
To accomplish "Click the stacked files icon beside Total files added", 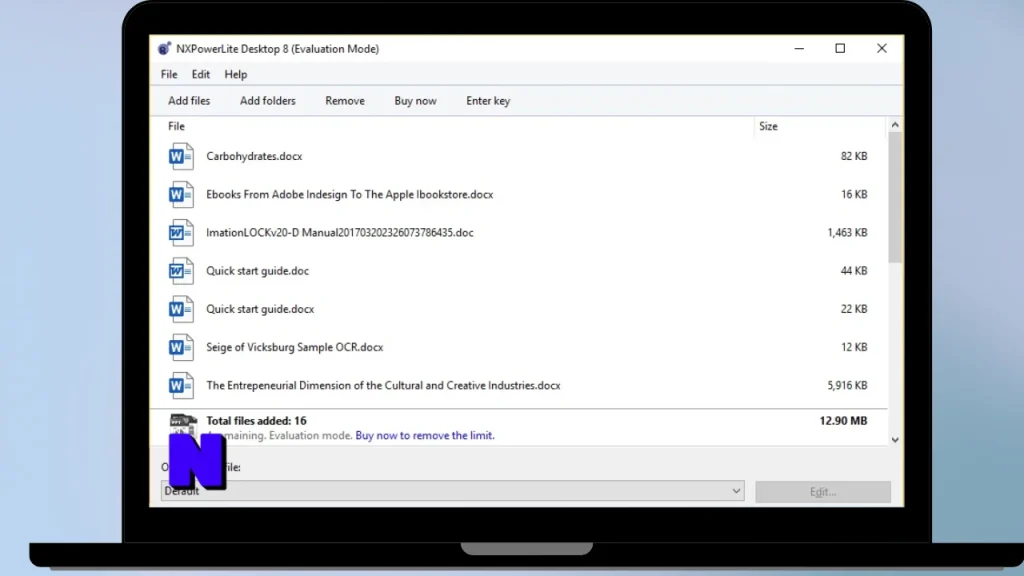I will pos(183,424).
